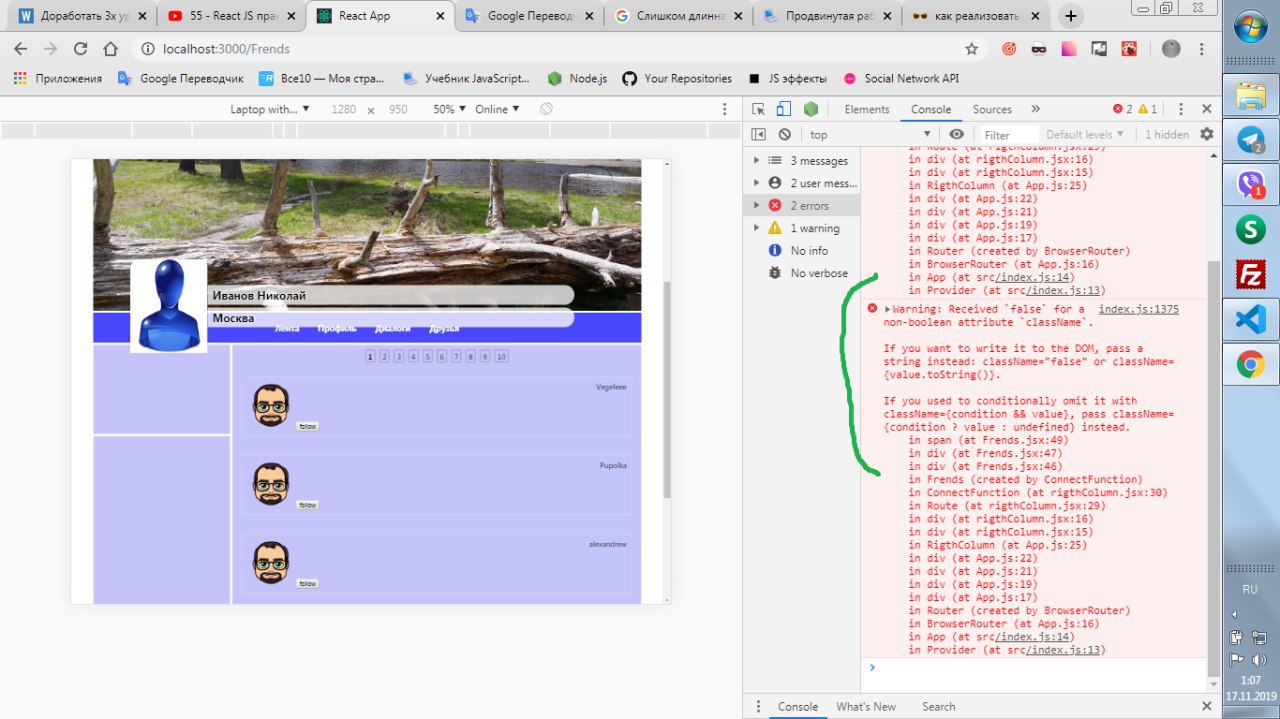
Task: Open the index.js:1375 source link
Action: pyautogui.click(x=1138, y=310)
